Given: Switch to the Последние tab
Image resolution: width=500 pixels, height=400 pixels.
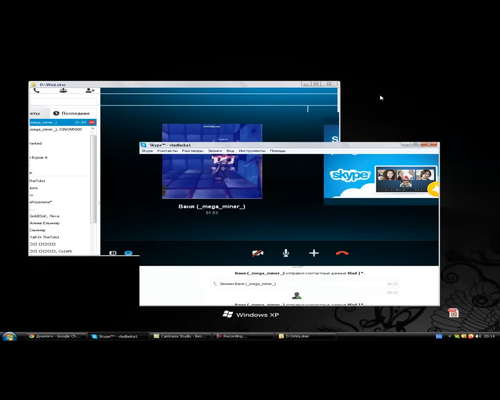Looking at the screenshot, I should click(x=72, y=113).
